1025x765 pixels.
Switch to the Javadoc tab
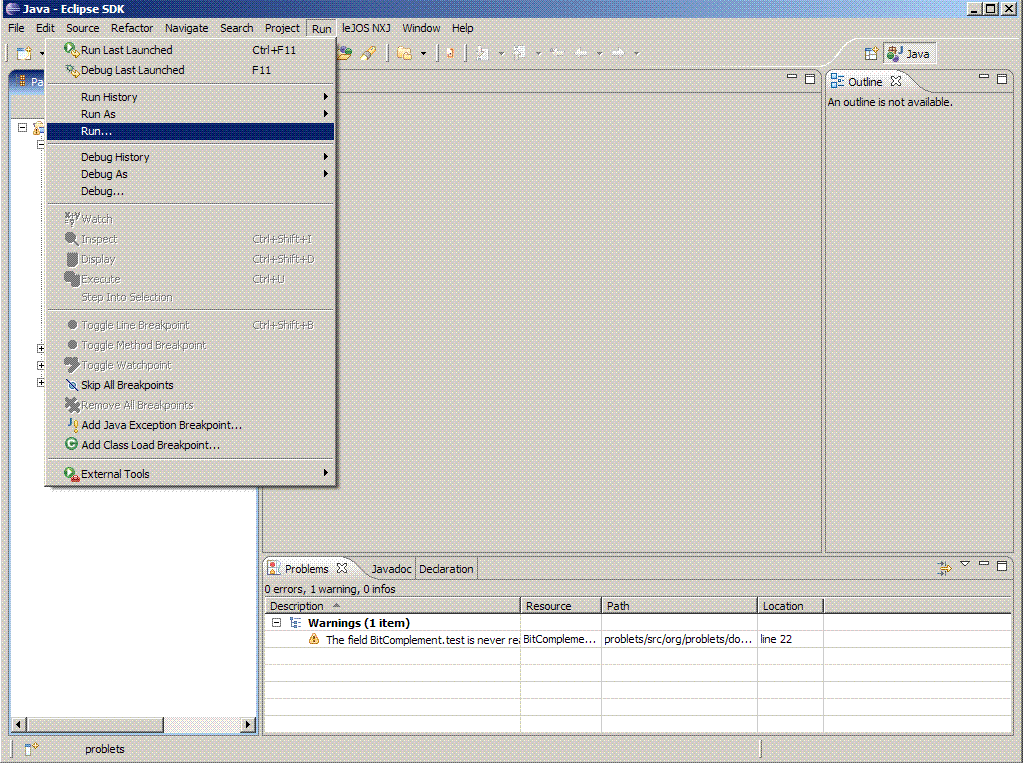click(391, 569)
